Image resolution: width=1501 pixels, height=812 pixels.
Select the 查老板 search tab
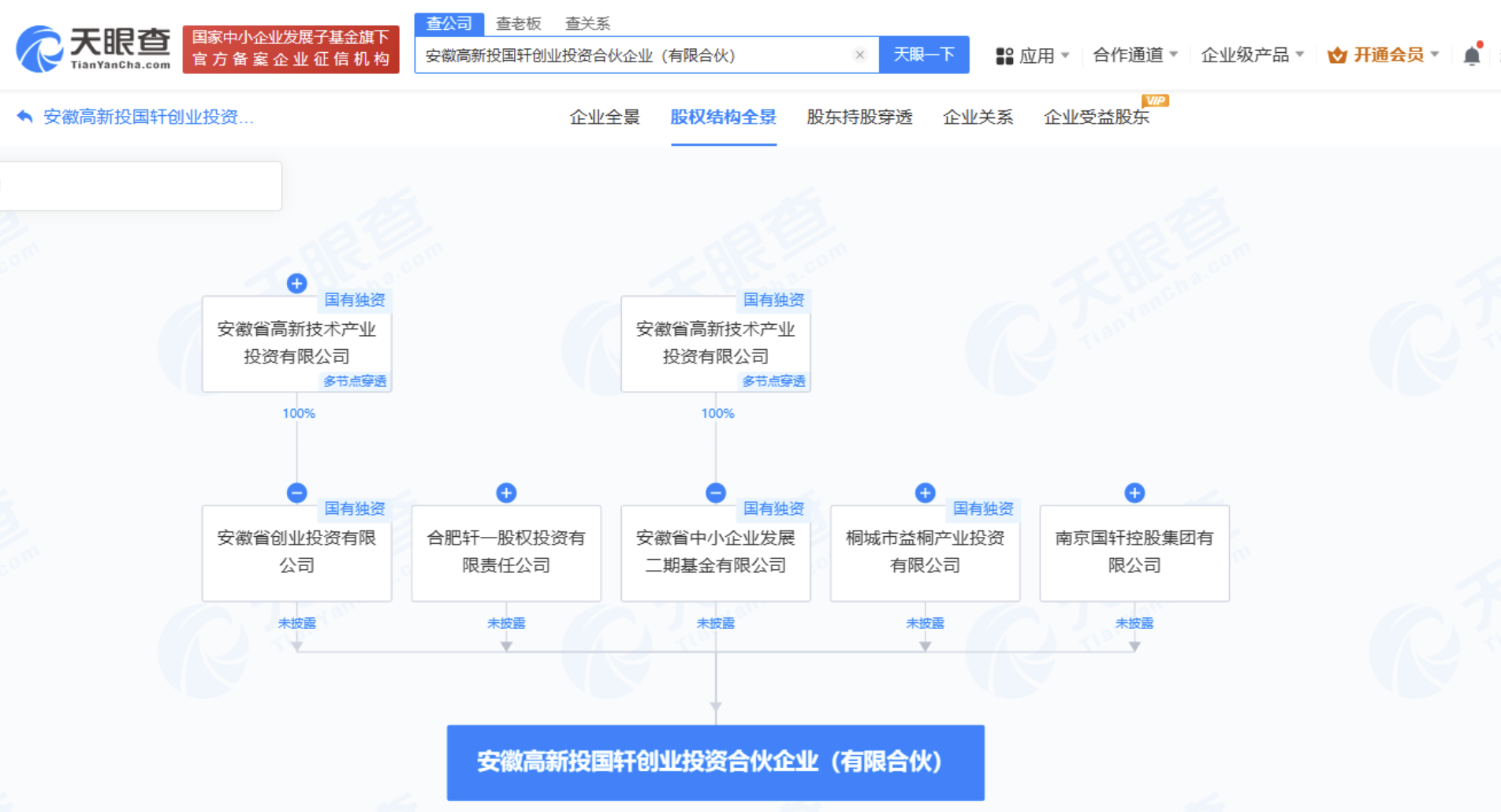click(518, 24)
